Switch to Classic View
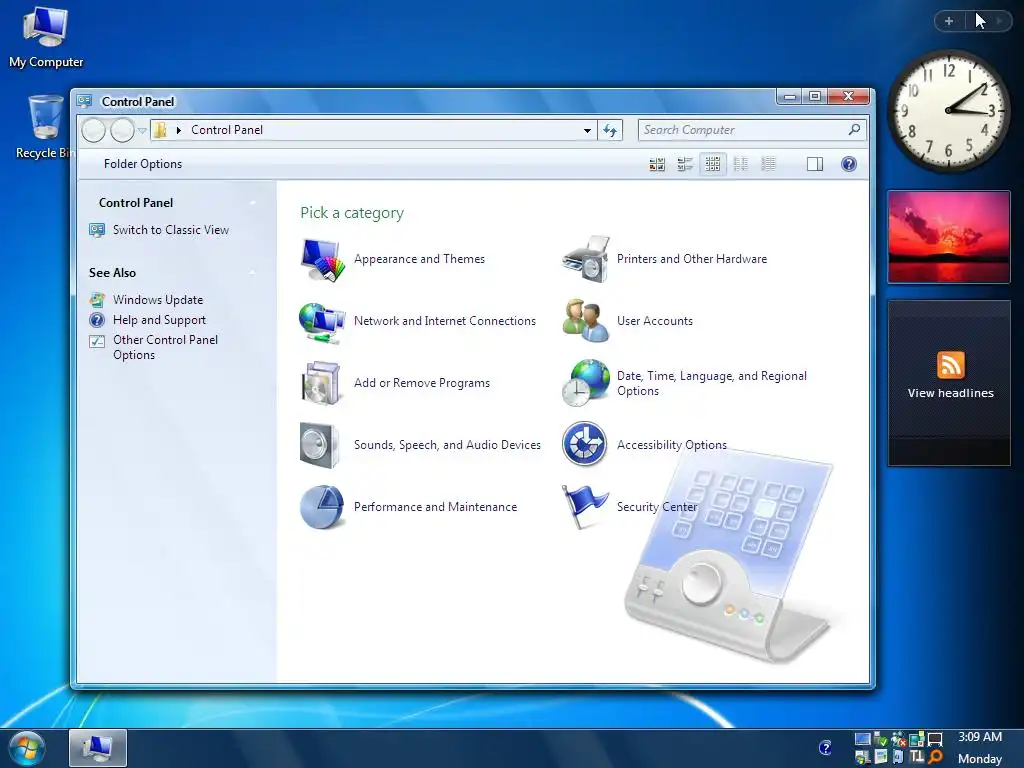The width and height of the screenshot is (1024, 768). 170,230
